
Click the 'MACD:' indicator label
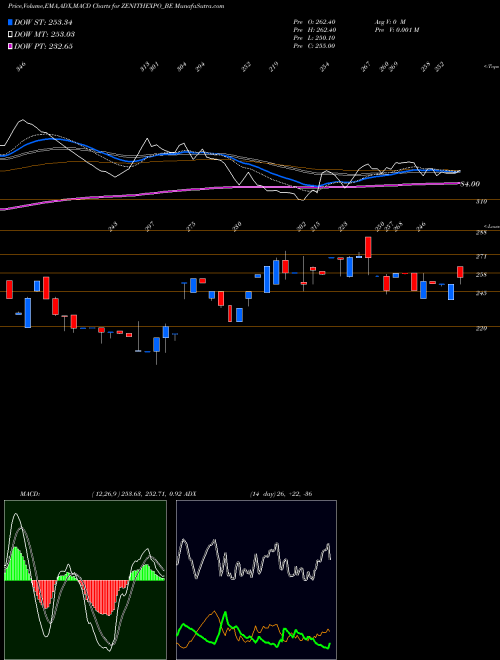coord(30,494)
